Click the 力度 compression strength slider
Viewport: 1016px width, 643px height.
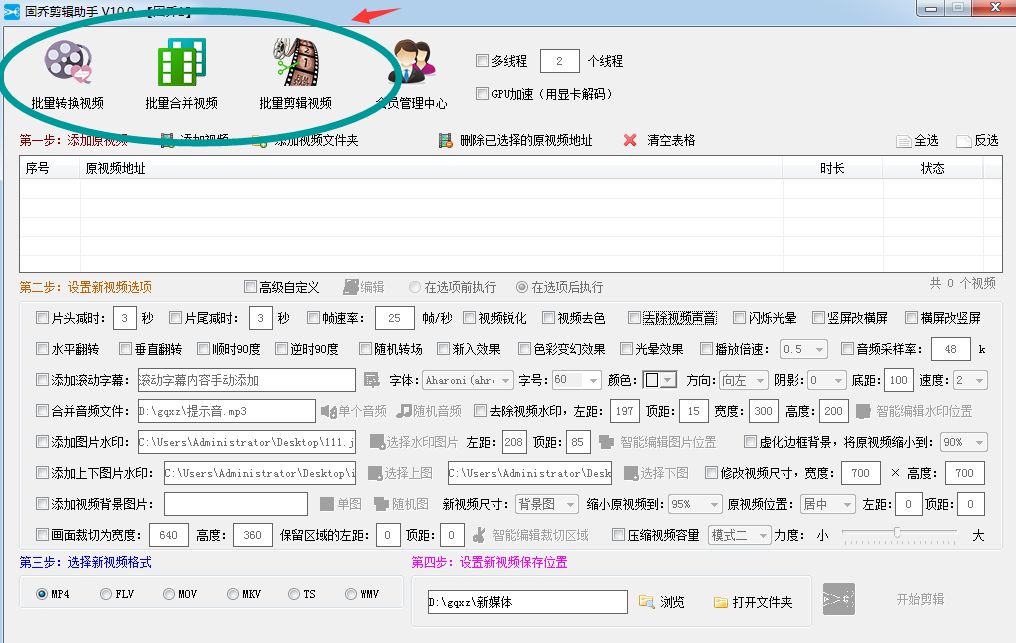pos(899,533)
